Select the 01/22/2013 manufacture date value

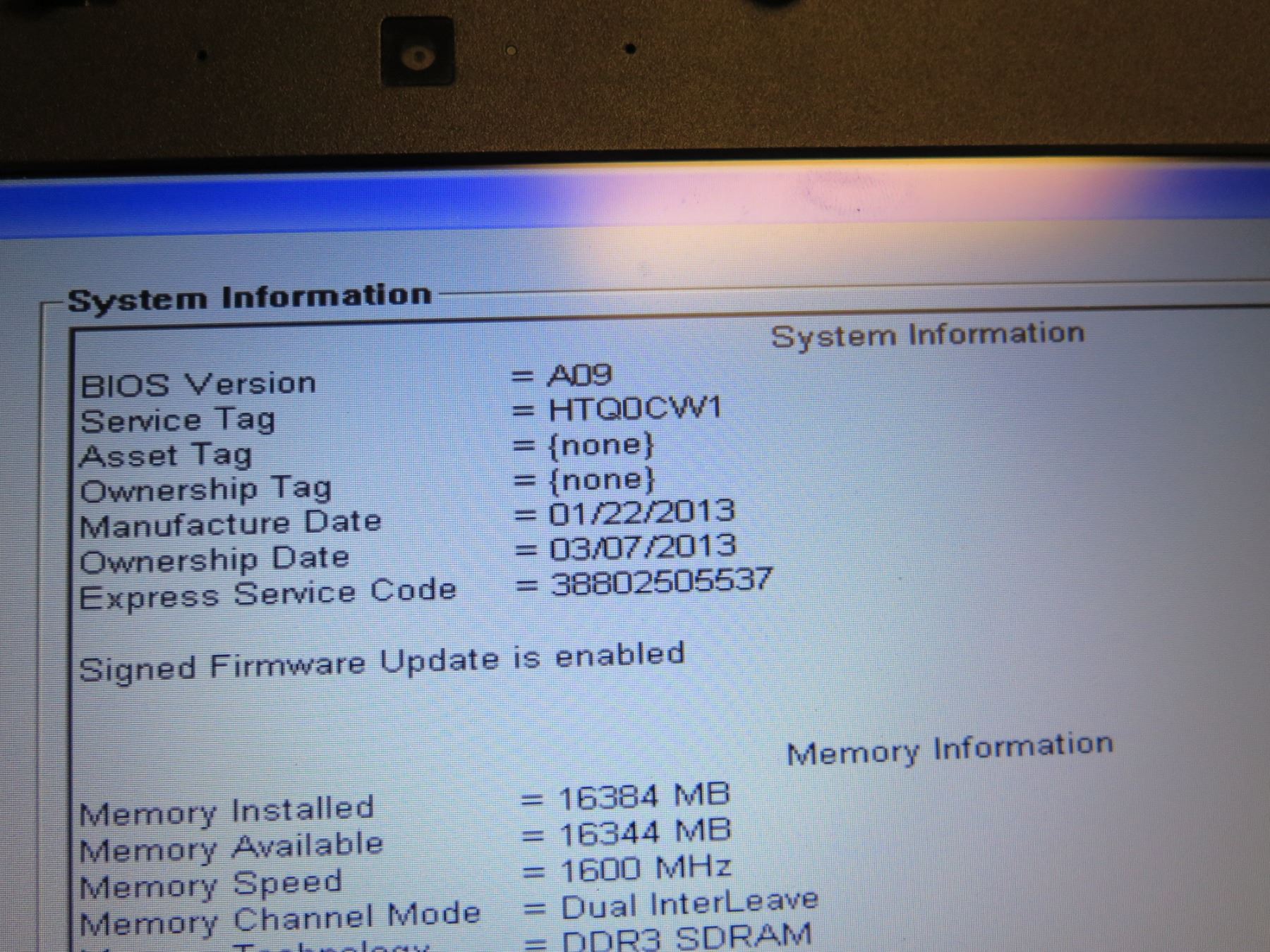[x=641, y=513]
